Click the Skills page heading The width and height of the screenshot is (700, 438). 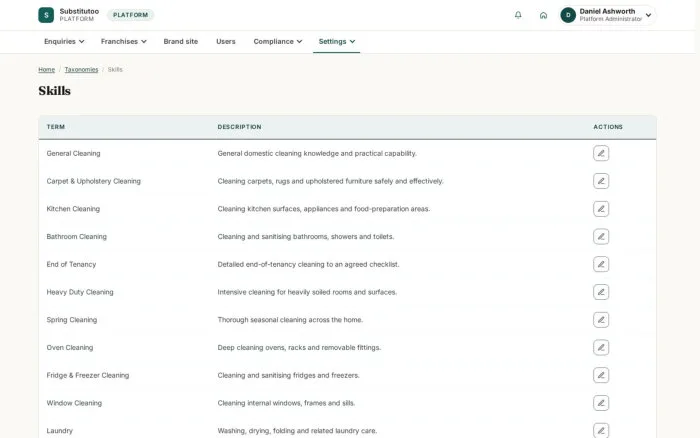54,91
